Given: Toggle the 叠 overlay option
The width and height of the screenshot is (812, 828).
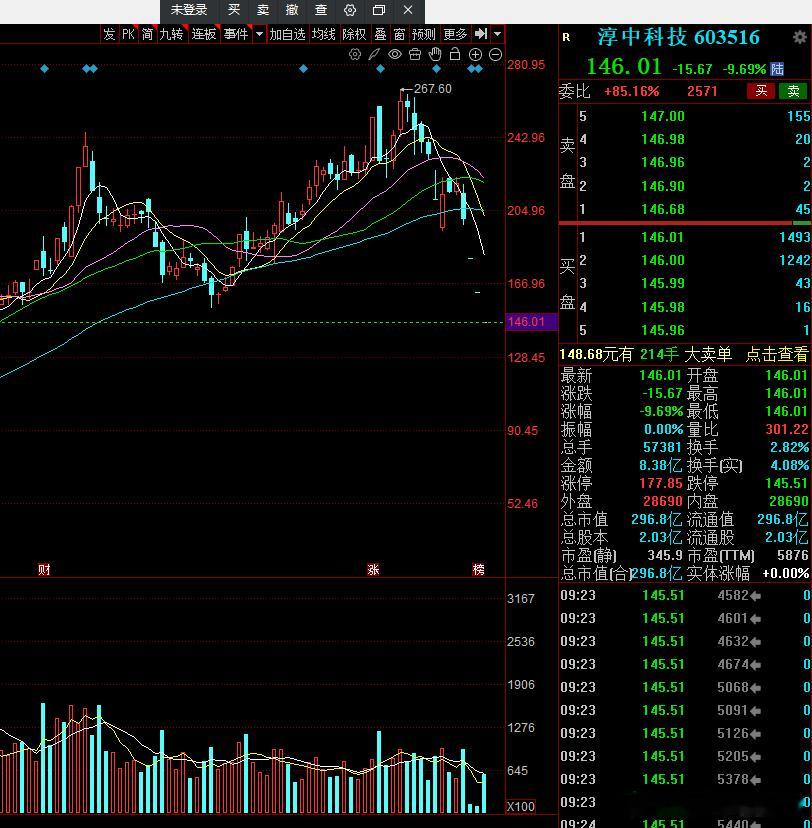Looking at the screenshot, I should (x=380, y=34).
